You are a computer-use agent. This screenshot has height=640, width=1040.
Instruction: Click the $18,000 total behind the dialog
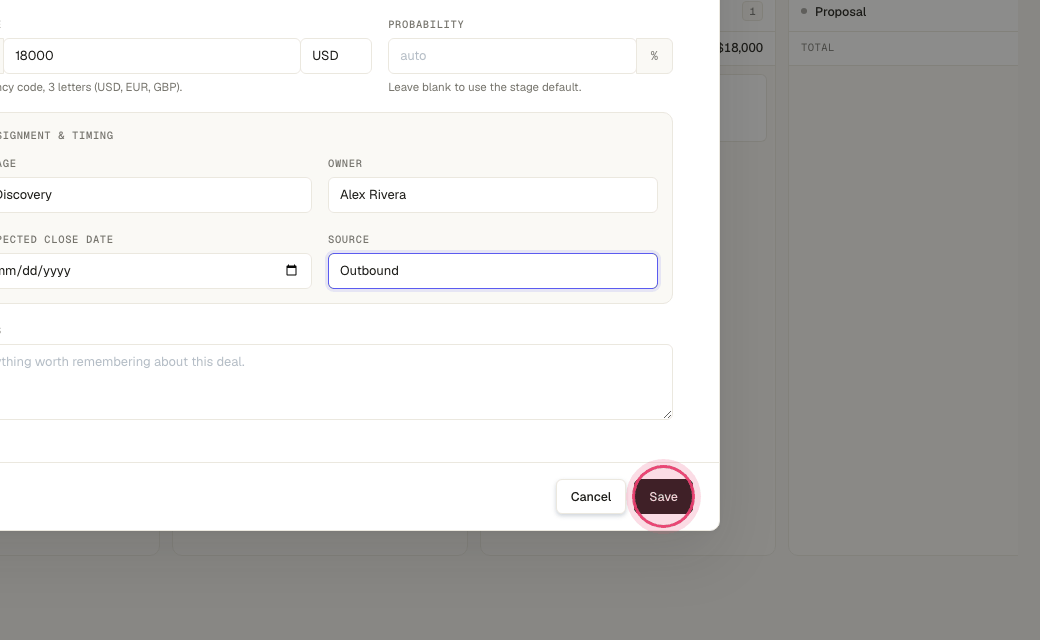tap(741, 48)
